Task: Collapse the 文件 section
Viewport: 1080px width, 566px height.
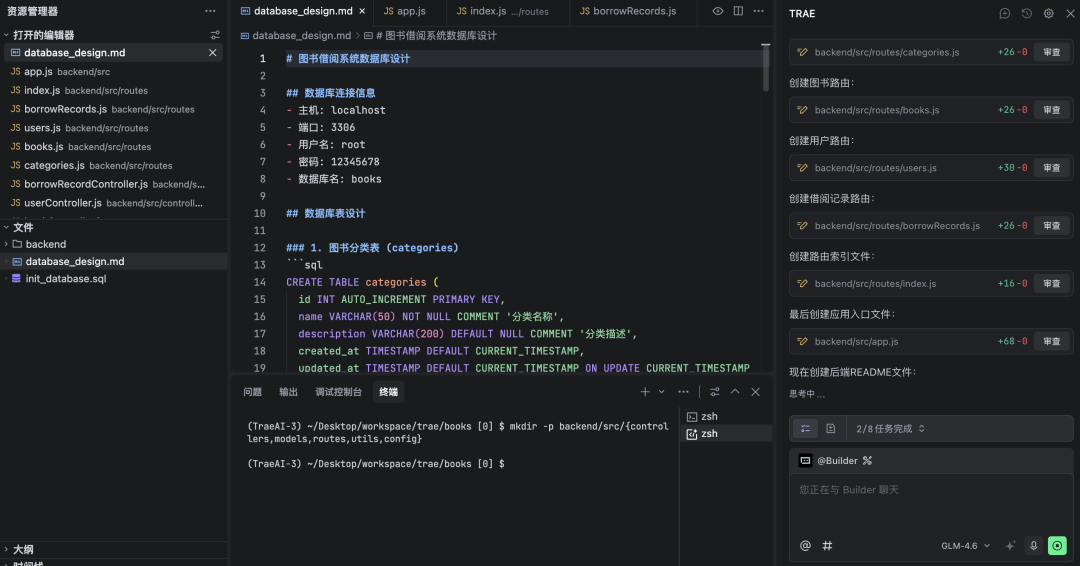Action: pyautogui.click(x=22, y=227)
